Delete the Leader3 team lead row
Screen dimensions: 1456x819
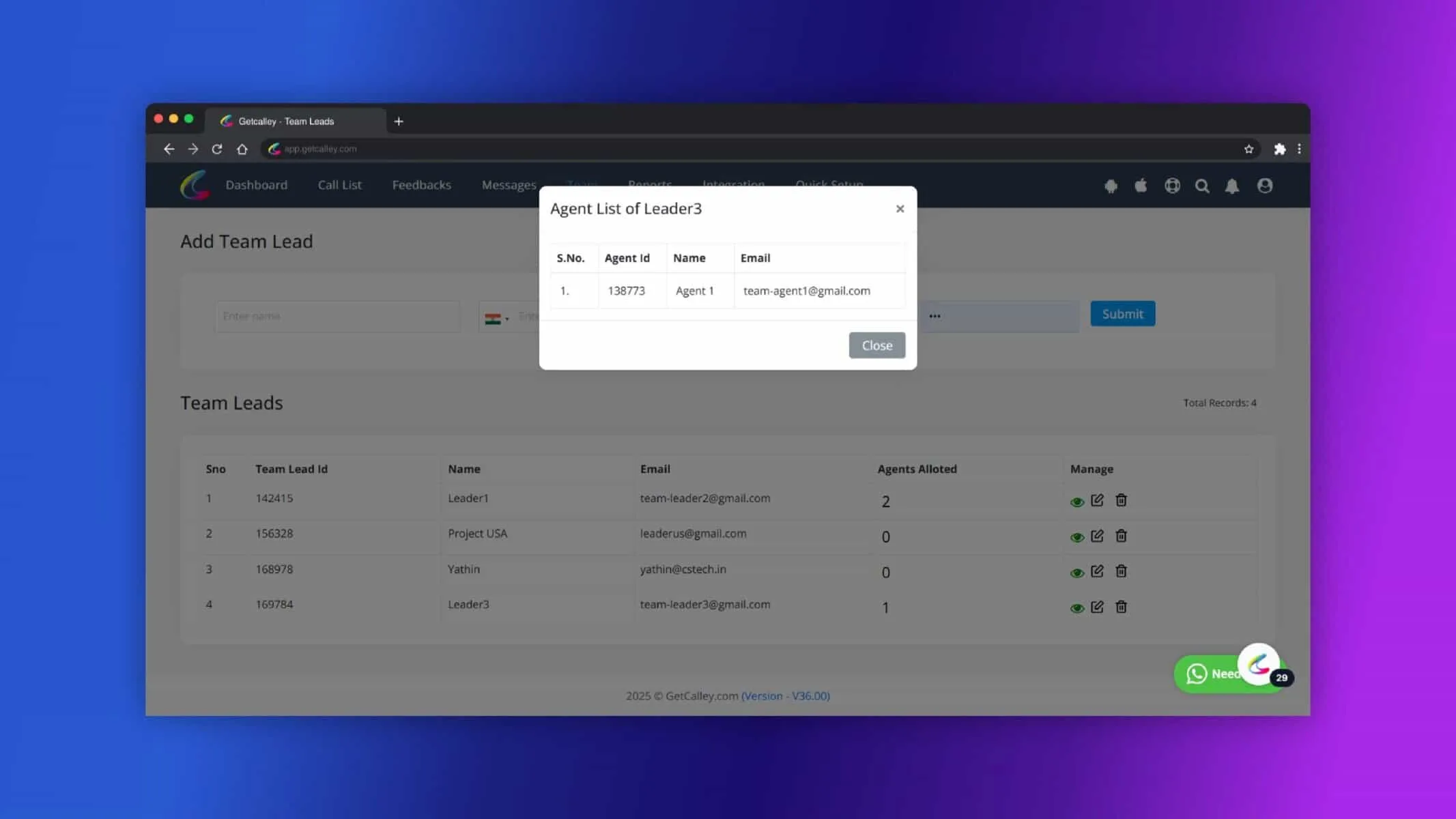click(x=1121, y=607)
